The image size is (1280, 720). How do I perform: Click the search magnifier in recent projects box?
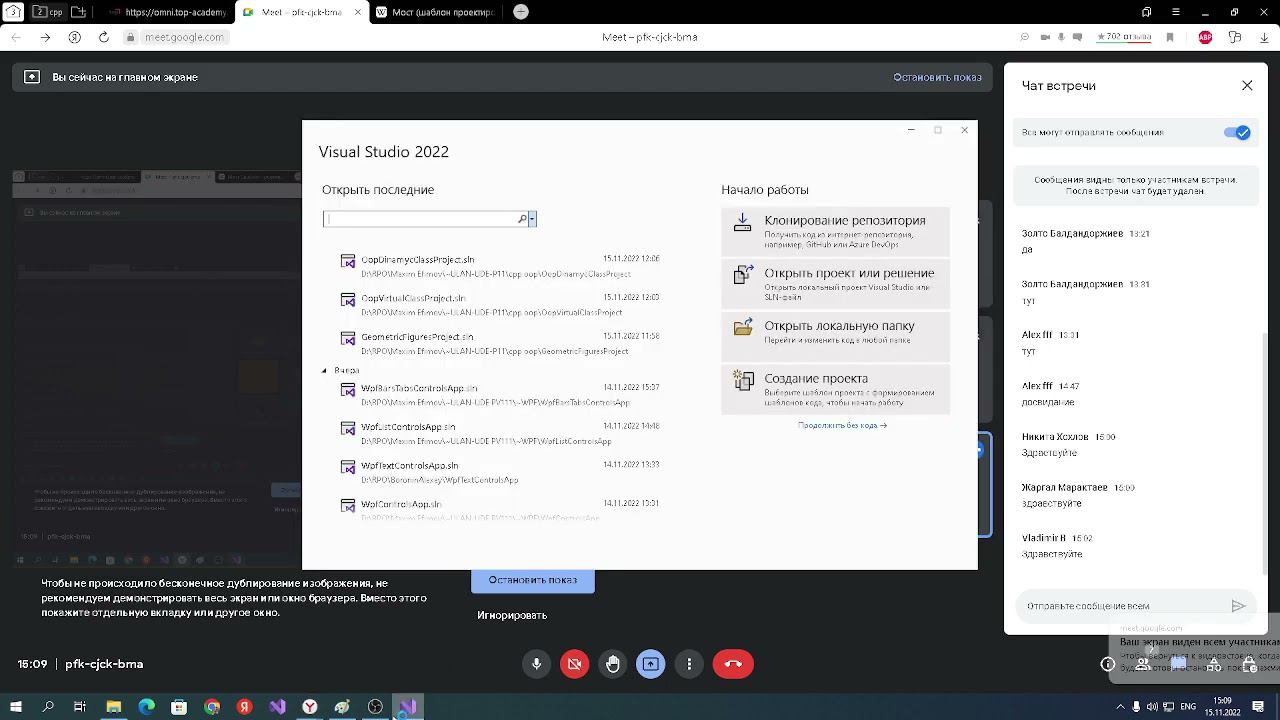click(x=522, y=219)
